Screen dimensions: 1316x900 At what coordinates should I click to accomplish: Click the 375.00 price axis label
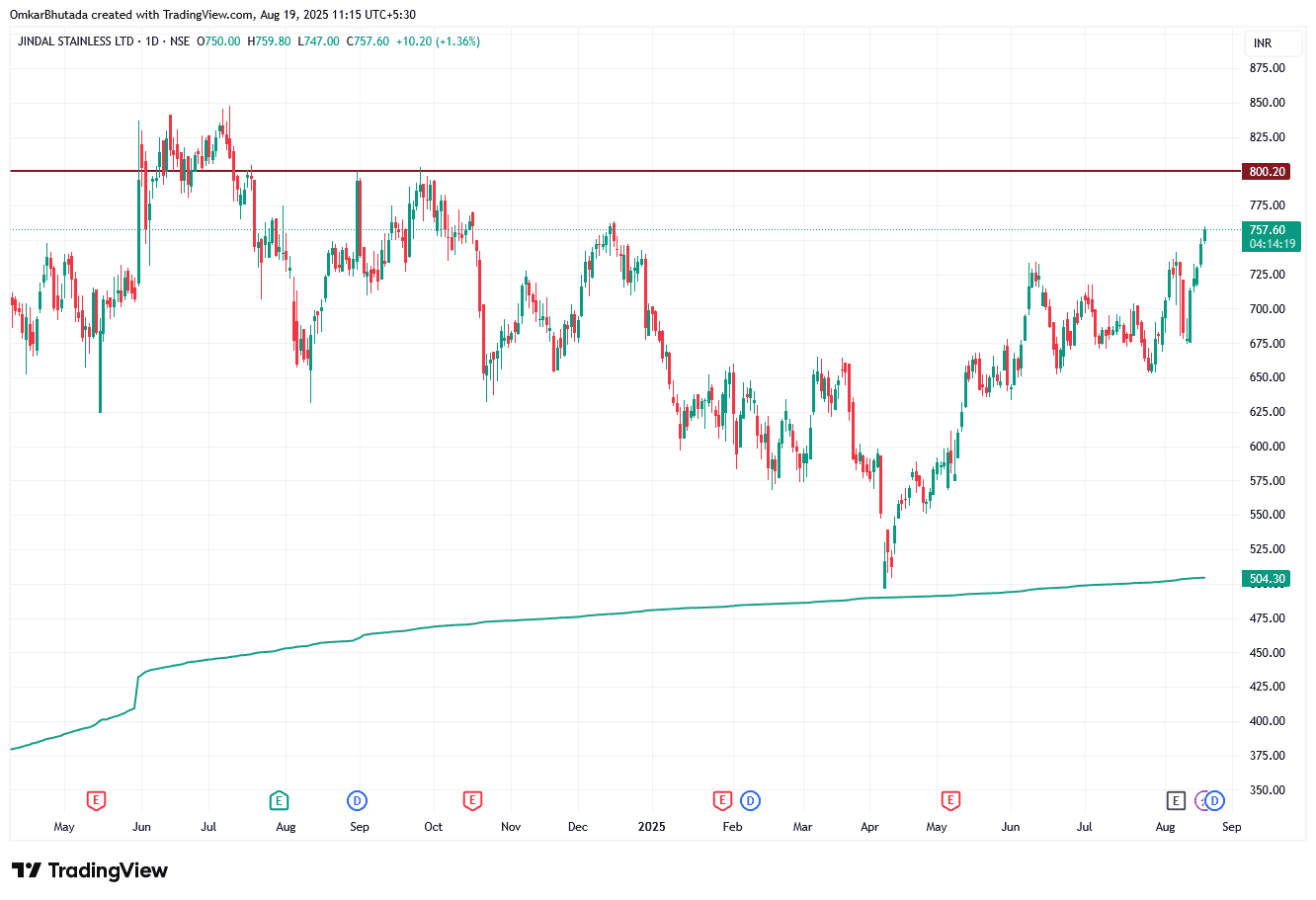(1268, 756)
